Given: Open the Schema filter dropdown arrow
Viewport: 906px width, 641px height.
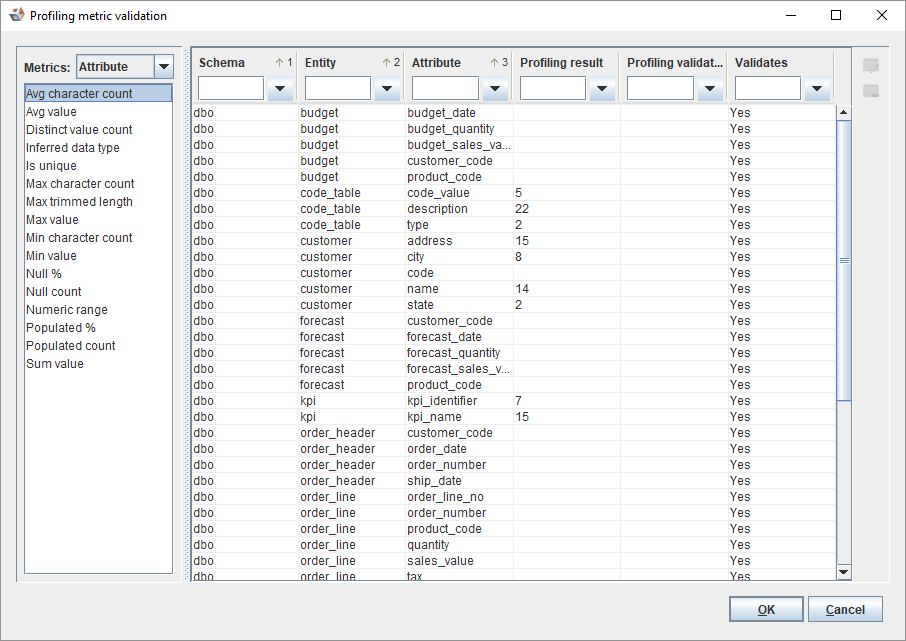Looking at the screenshot, I should pyautogui.click(x=280, y=89).
